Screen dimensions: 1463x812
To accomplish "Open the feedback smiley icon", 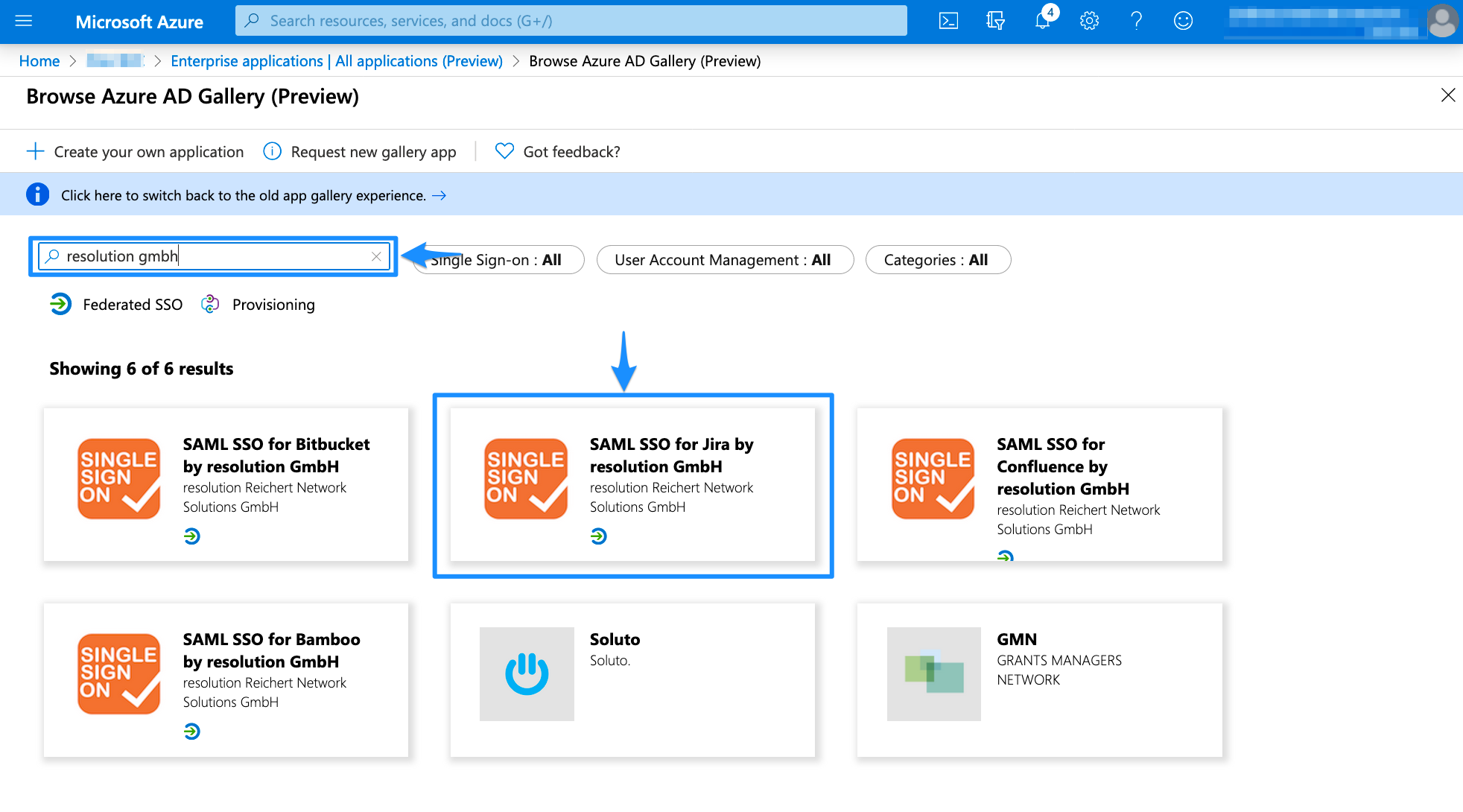I will point(1183,21).
